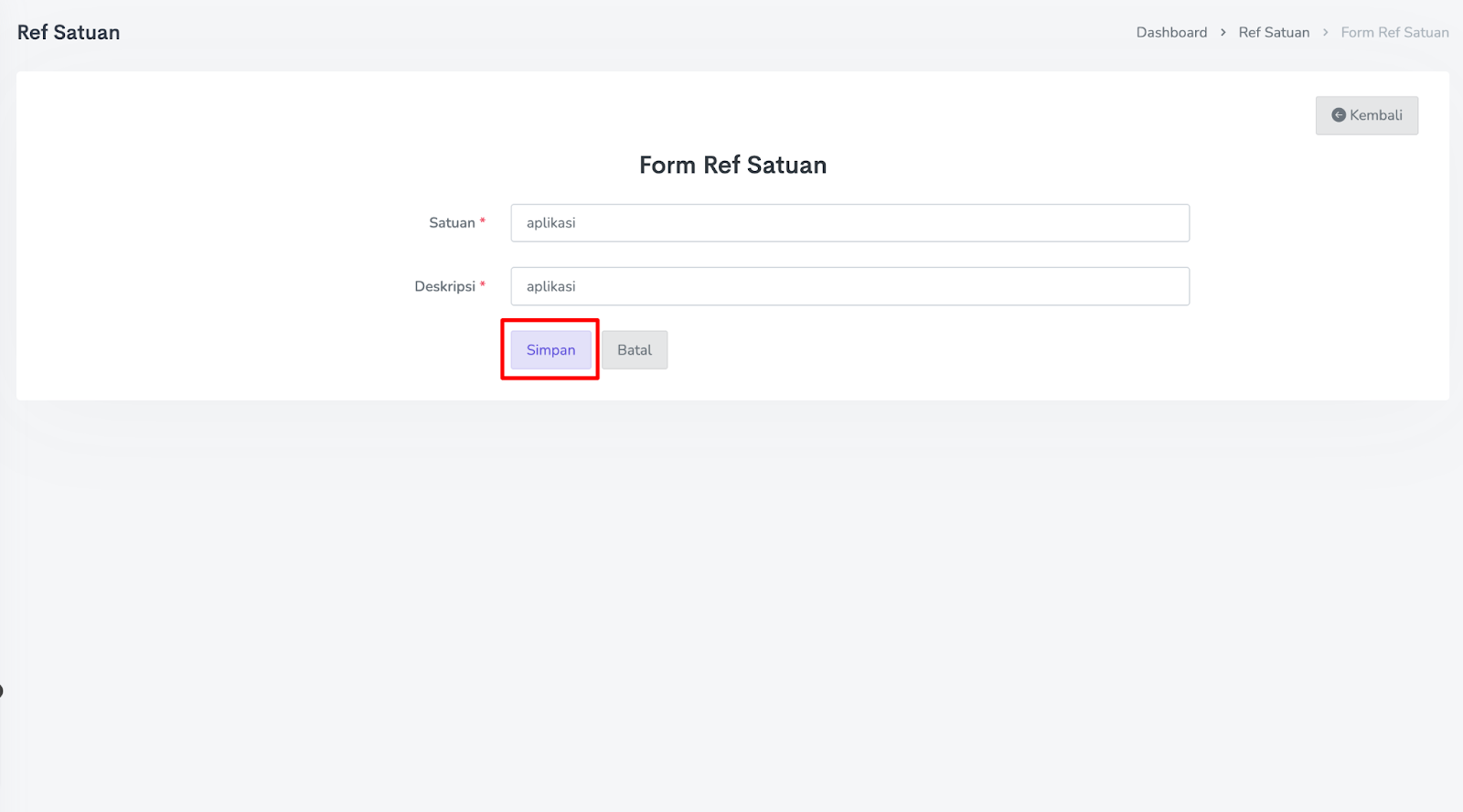This screenshot has width=1463, height=812.
Task: Click the red asterisk beside Satuan
Action: click(483, 221)
